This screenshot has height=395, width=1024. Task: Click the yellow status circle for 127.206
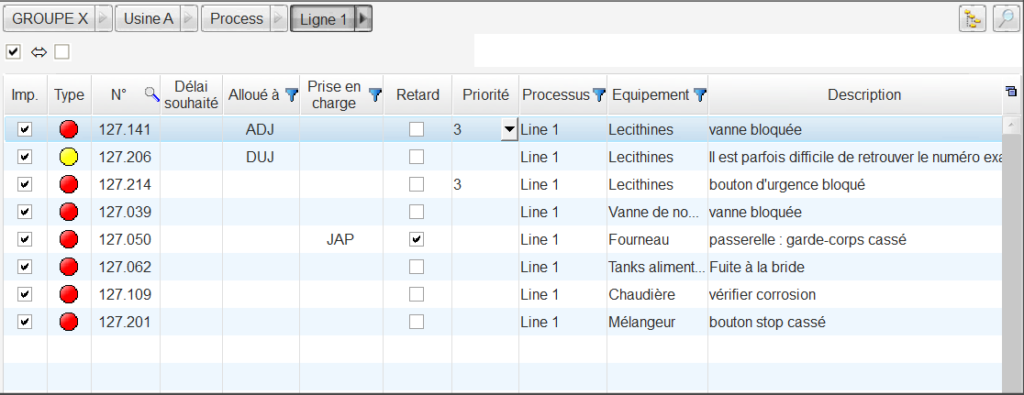[x=69, y=157]
